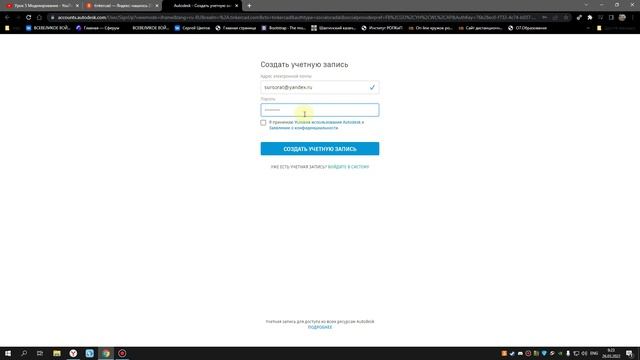The height and width of the screenshot is (360, 640).
Task: Open the taskbar search icon
Action: pos(24,353)
